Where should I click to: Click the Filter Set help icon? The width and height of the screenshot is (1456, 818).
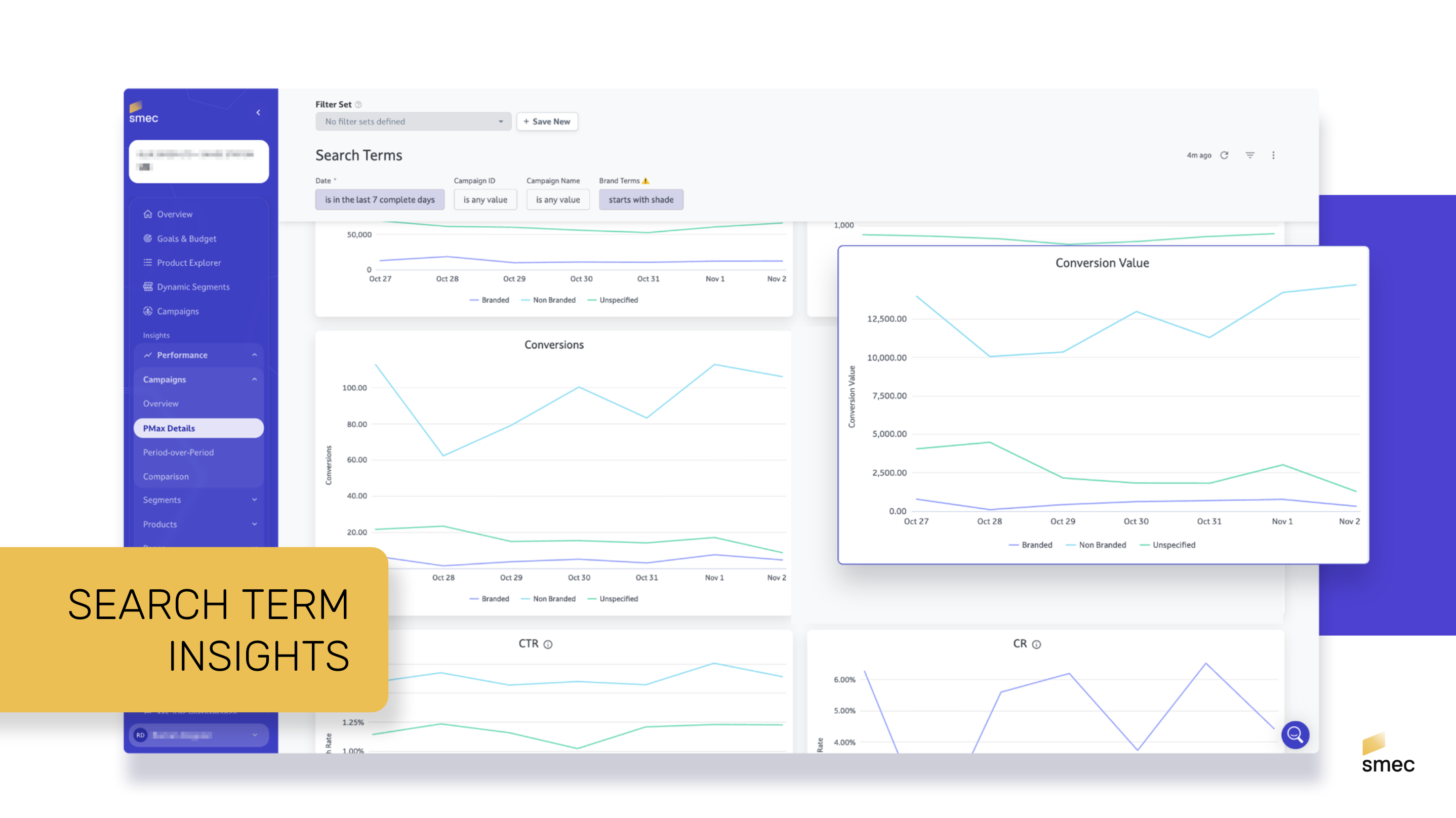(x=358, y=105)
